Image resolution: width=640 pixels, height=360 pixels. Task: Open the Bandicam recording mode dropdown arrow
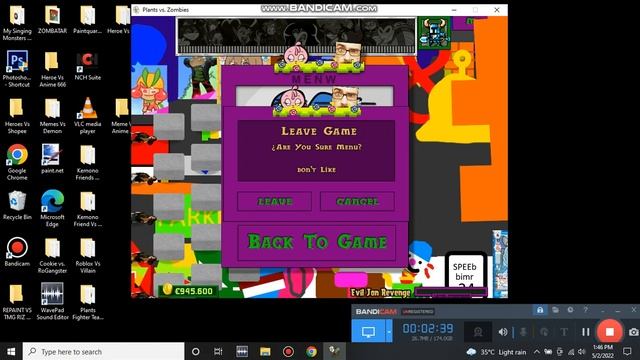click(389, 331)
